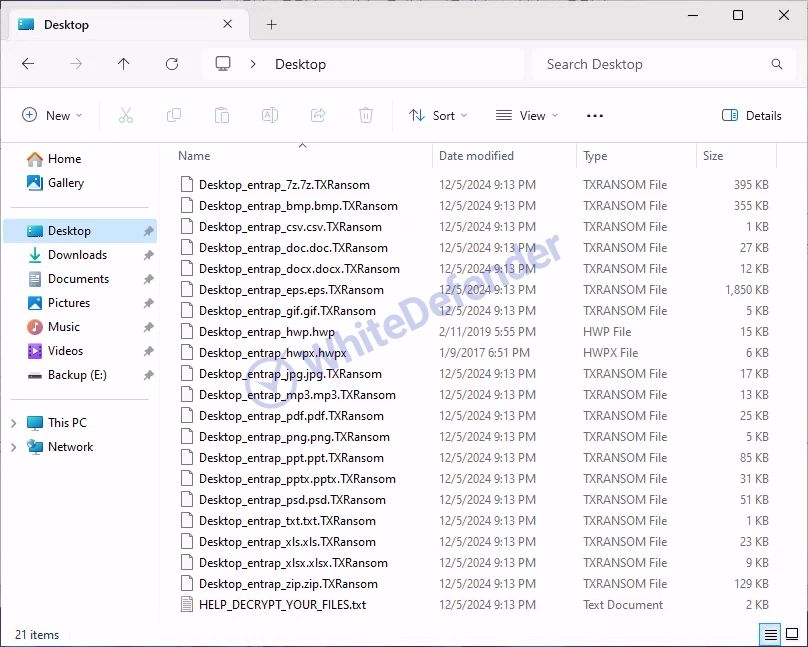808x647 pixels.
Task: Click the 1,850 KB size cell
Action: point(747,290)
